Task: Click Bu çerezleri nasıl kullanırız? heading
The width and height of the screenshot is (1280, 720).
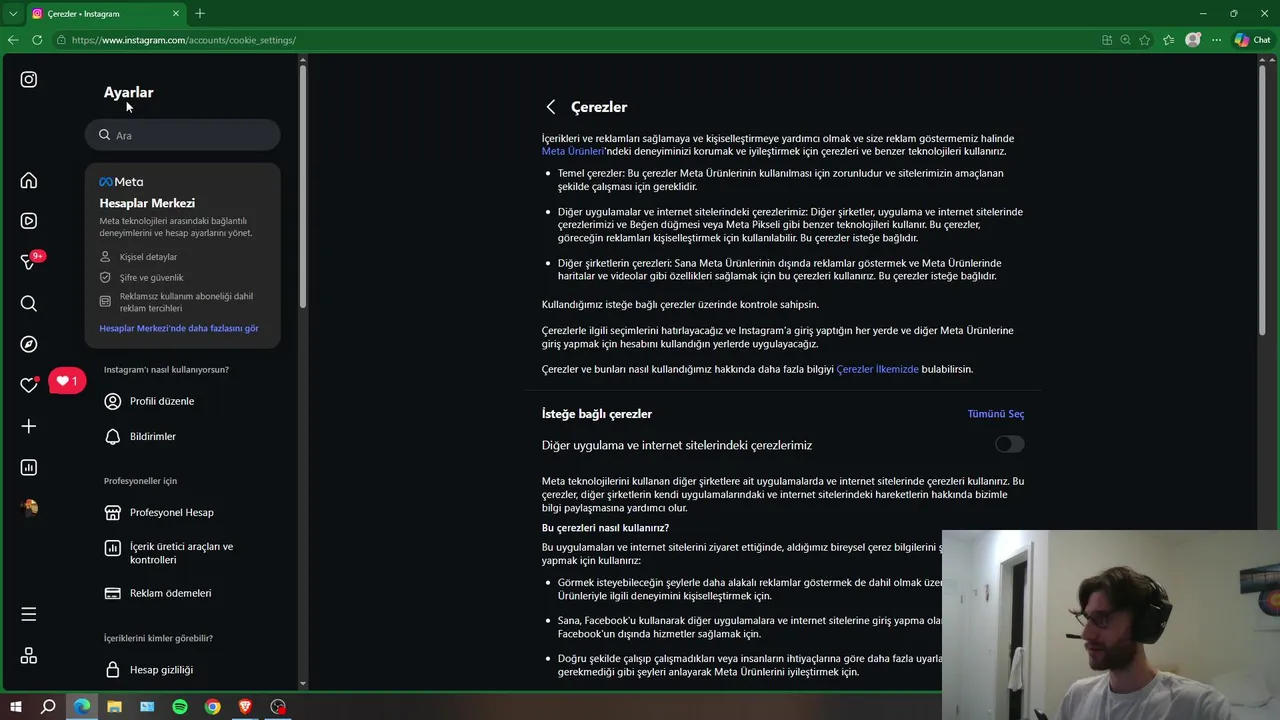Action: tap(606, 527)
